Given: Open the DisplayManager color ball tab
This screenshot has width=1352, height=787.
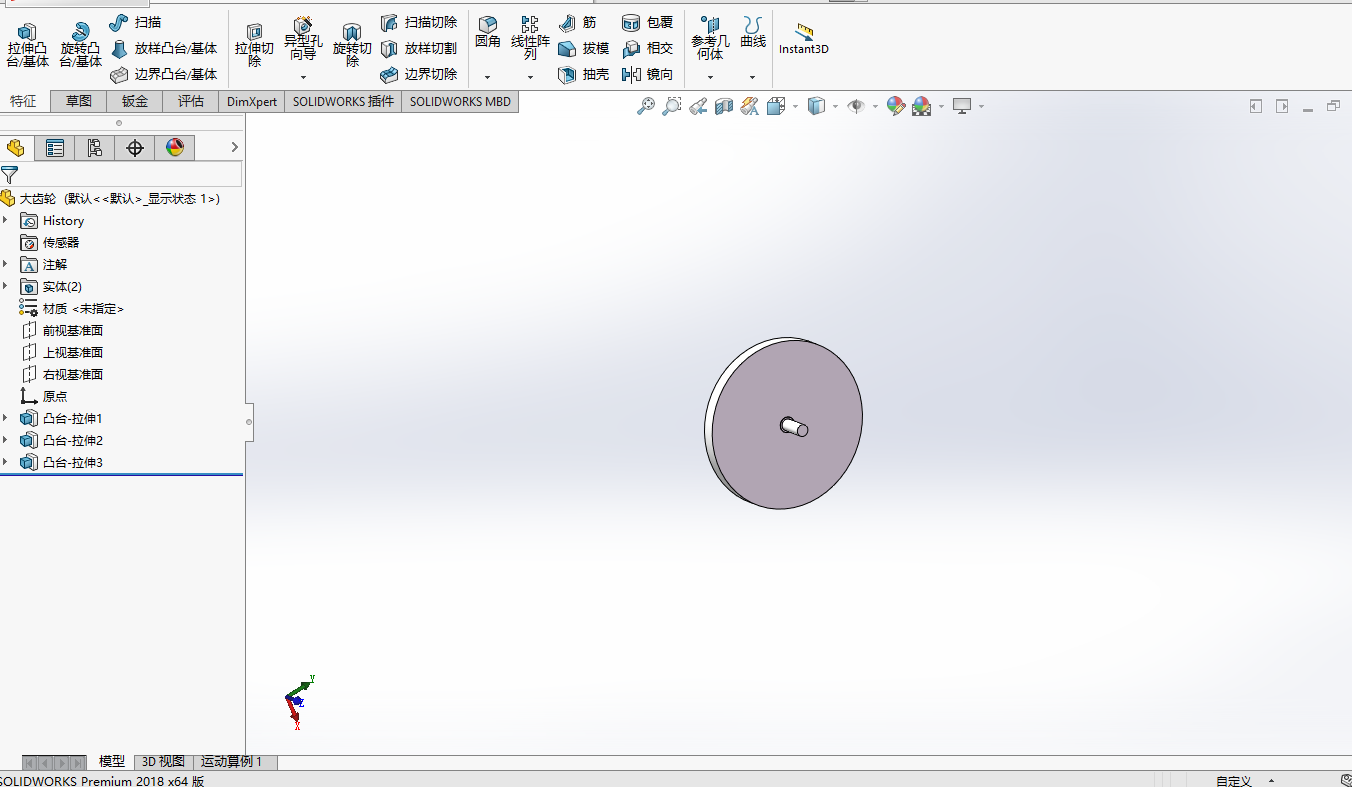Looking at the screenshot, I should (175, 148).
